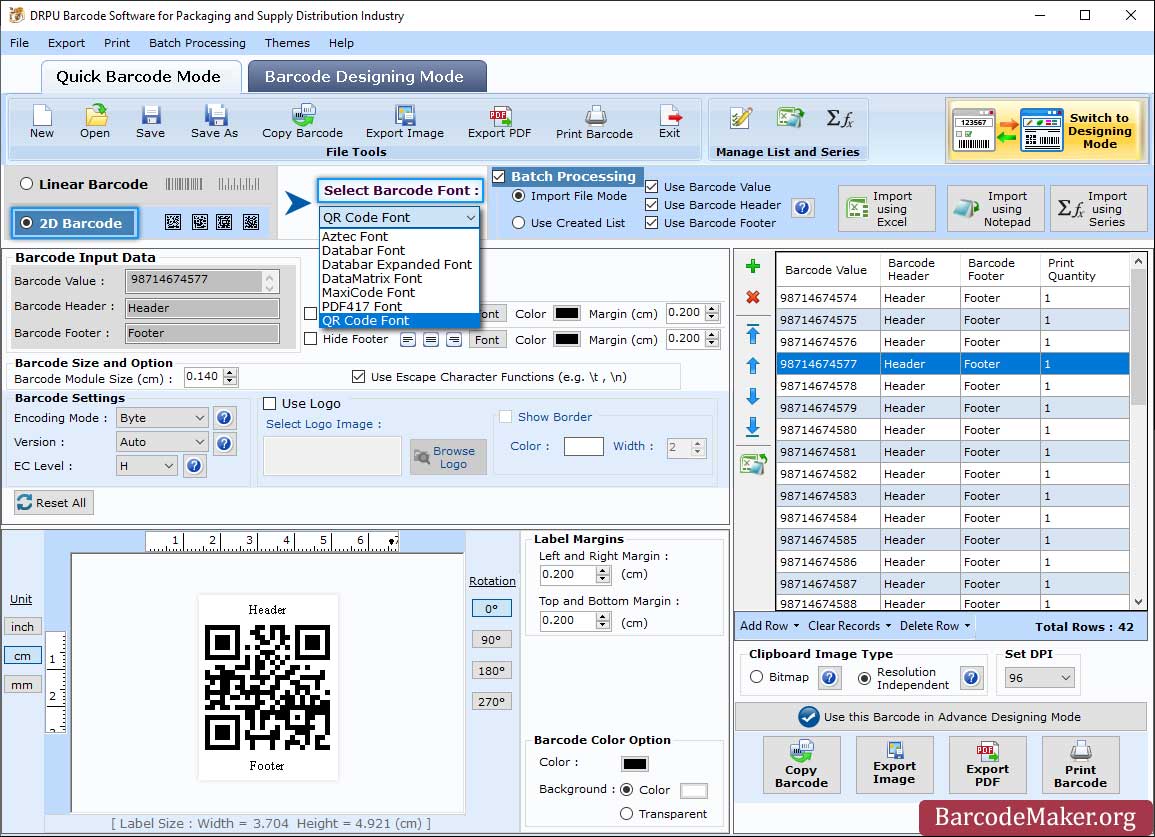Click Copy Barcode in the File Tools toolbar

[x=302, y=122]
